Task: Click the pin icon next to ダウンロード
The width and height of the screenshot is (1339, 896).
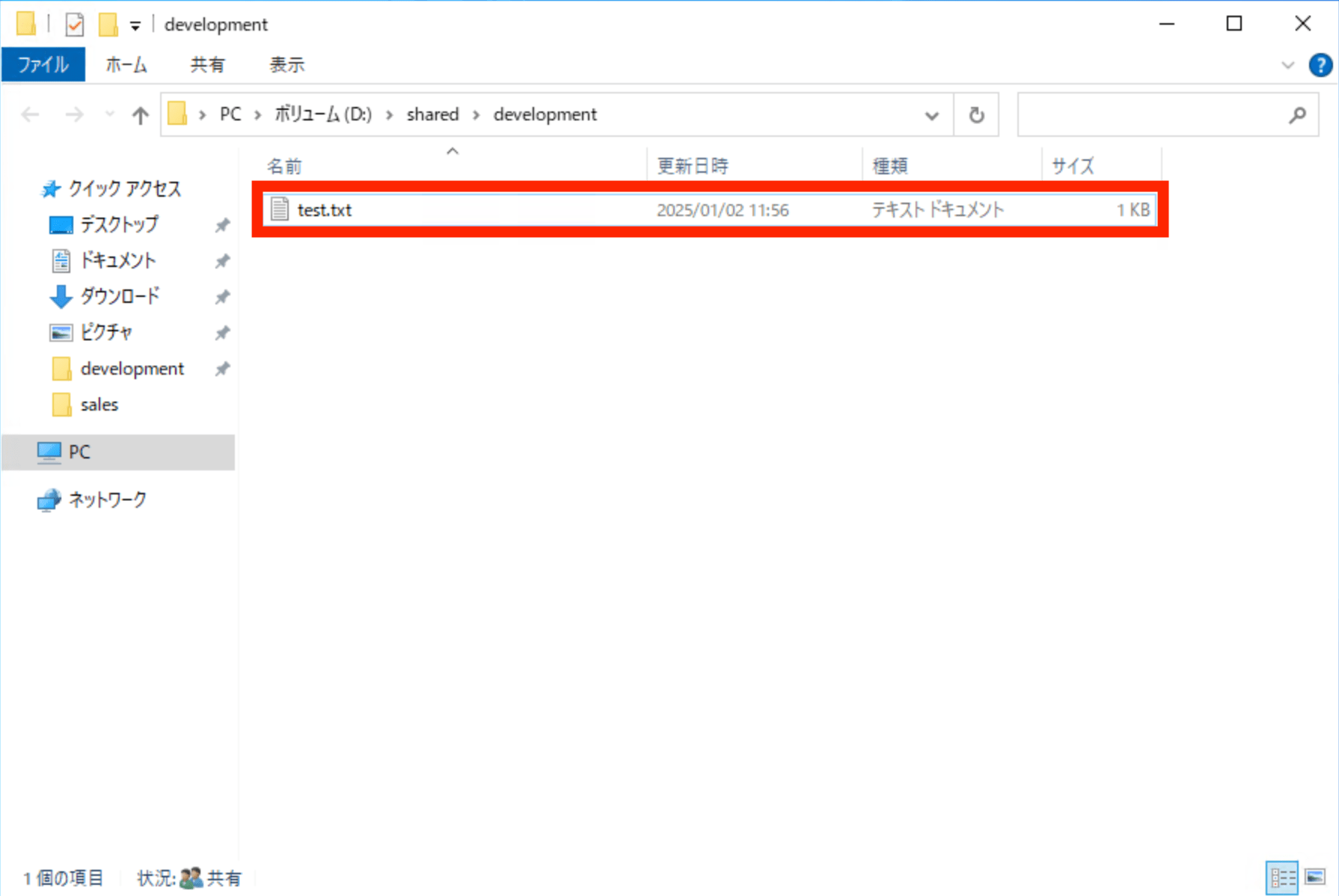Action: coord(222,297)
